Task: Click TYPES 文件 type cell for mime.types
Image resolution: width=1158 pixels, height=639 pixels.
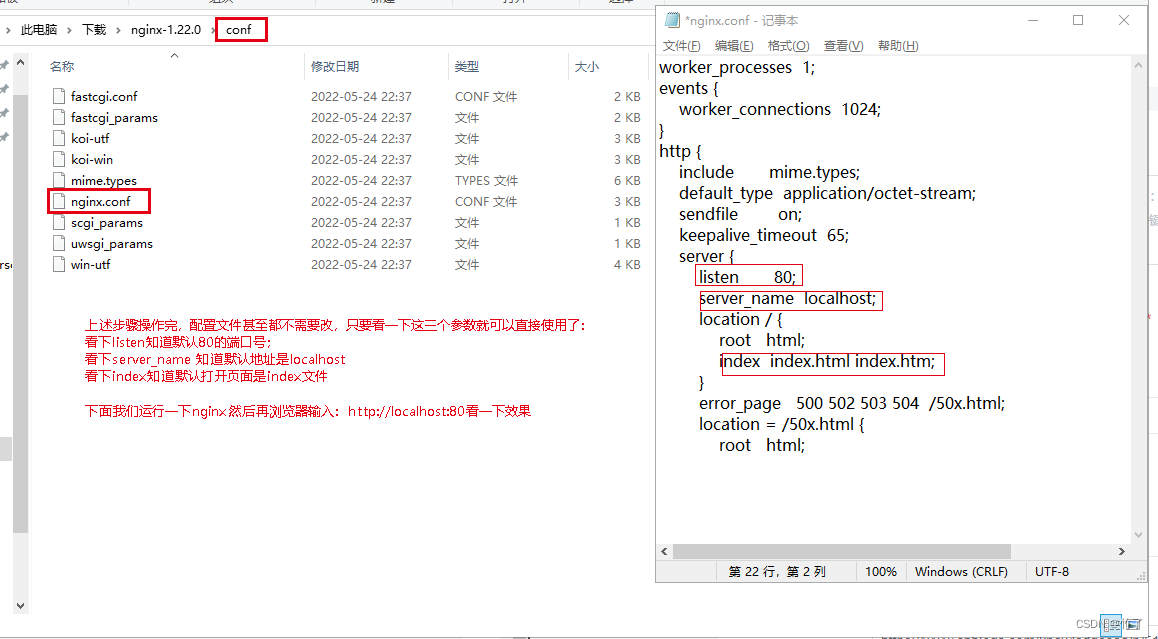Action: 486,180
